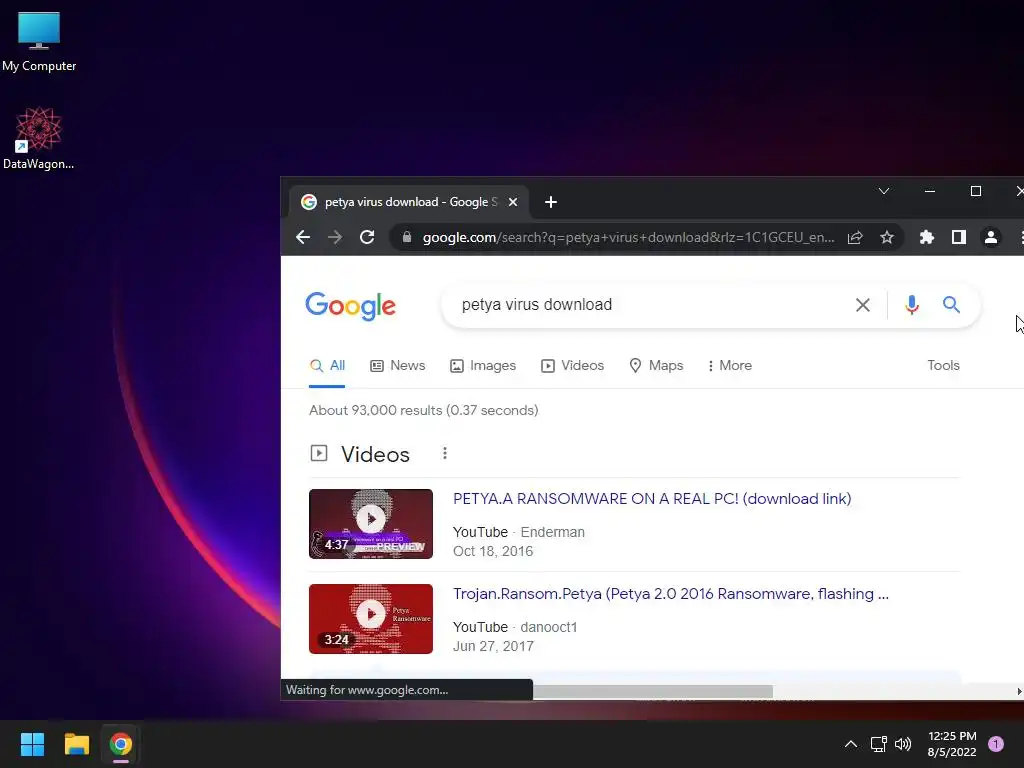Open the tab search chevron dropdown
This screenshot has width=1024, height=768.
tap(884, 191)
